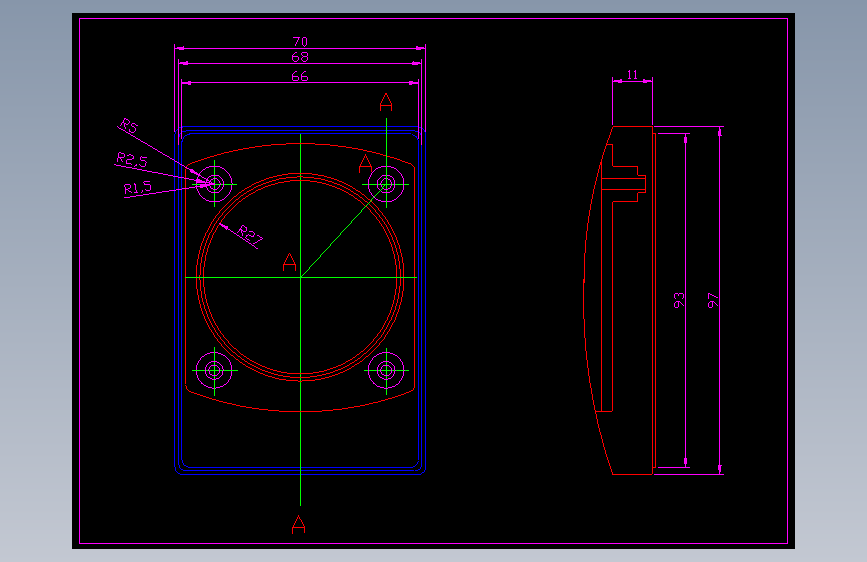Click the section letter A above the vertical section line
This screenshot has width=867, height=562.
(x=386, y=102)
